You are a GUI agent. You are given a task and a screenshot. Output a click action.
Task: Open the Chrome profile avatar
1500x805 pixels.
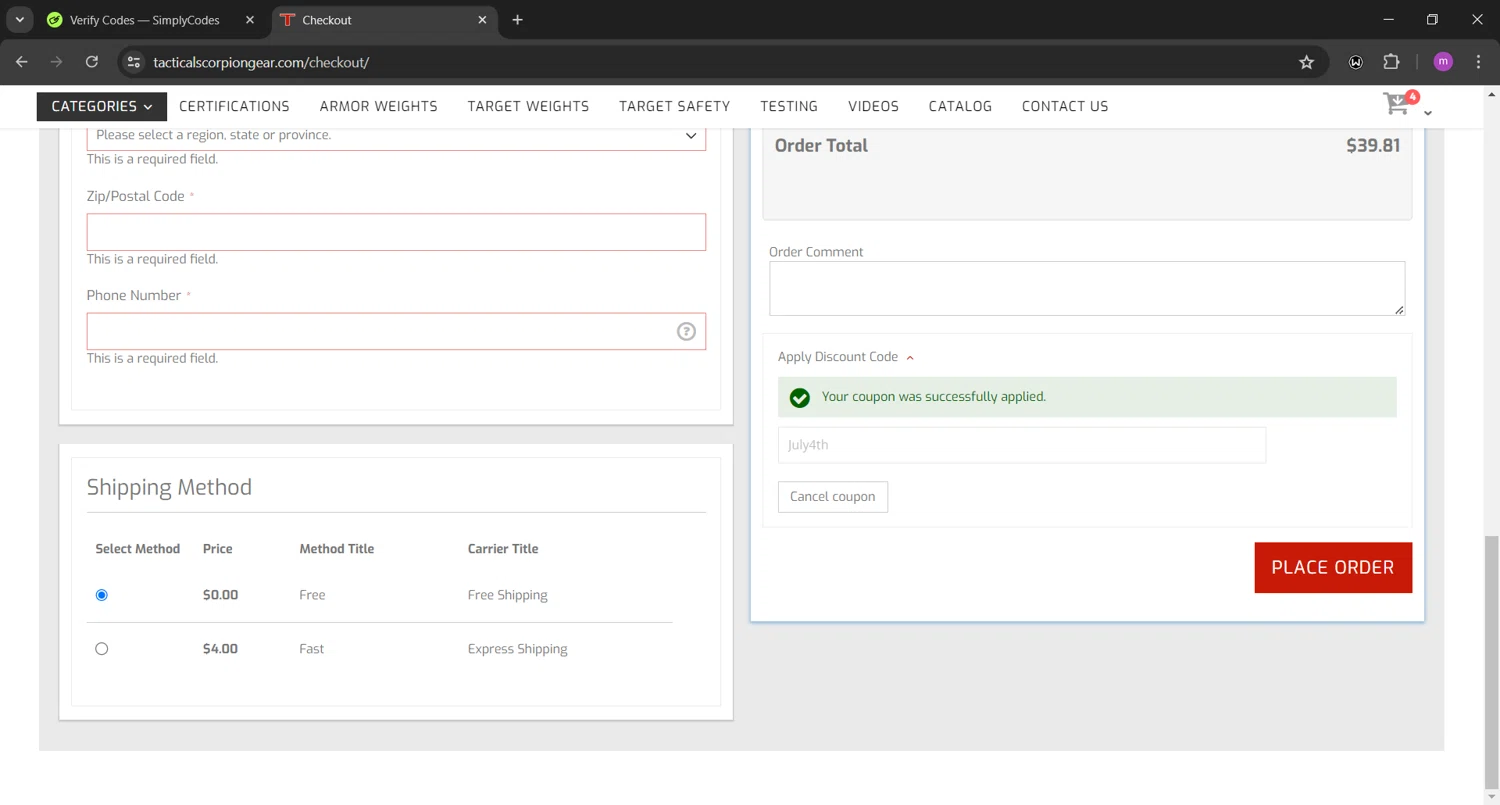pos(1443,62)
